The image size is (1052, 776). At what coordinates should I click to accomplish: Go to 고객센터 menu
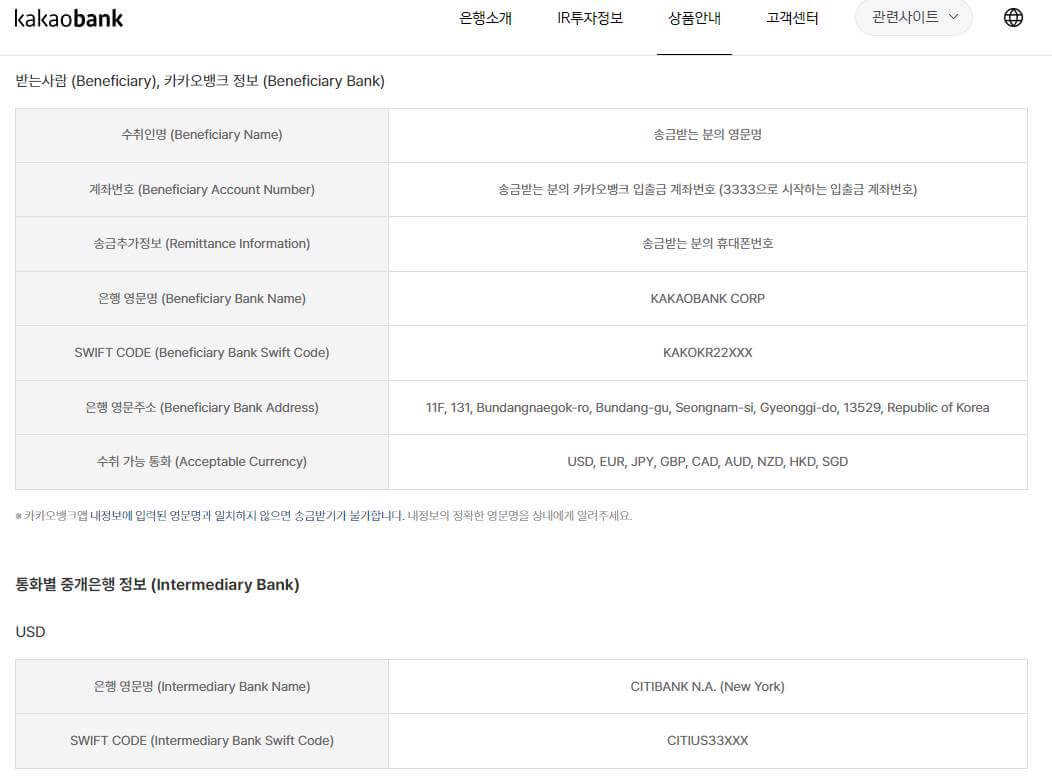(792, 18)
